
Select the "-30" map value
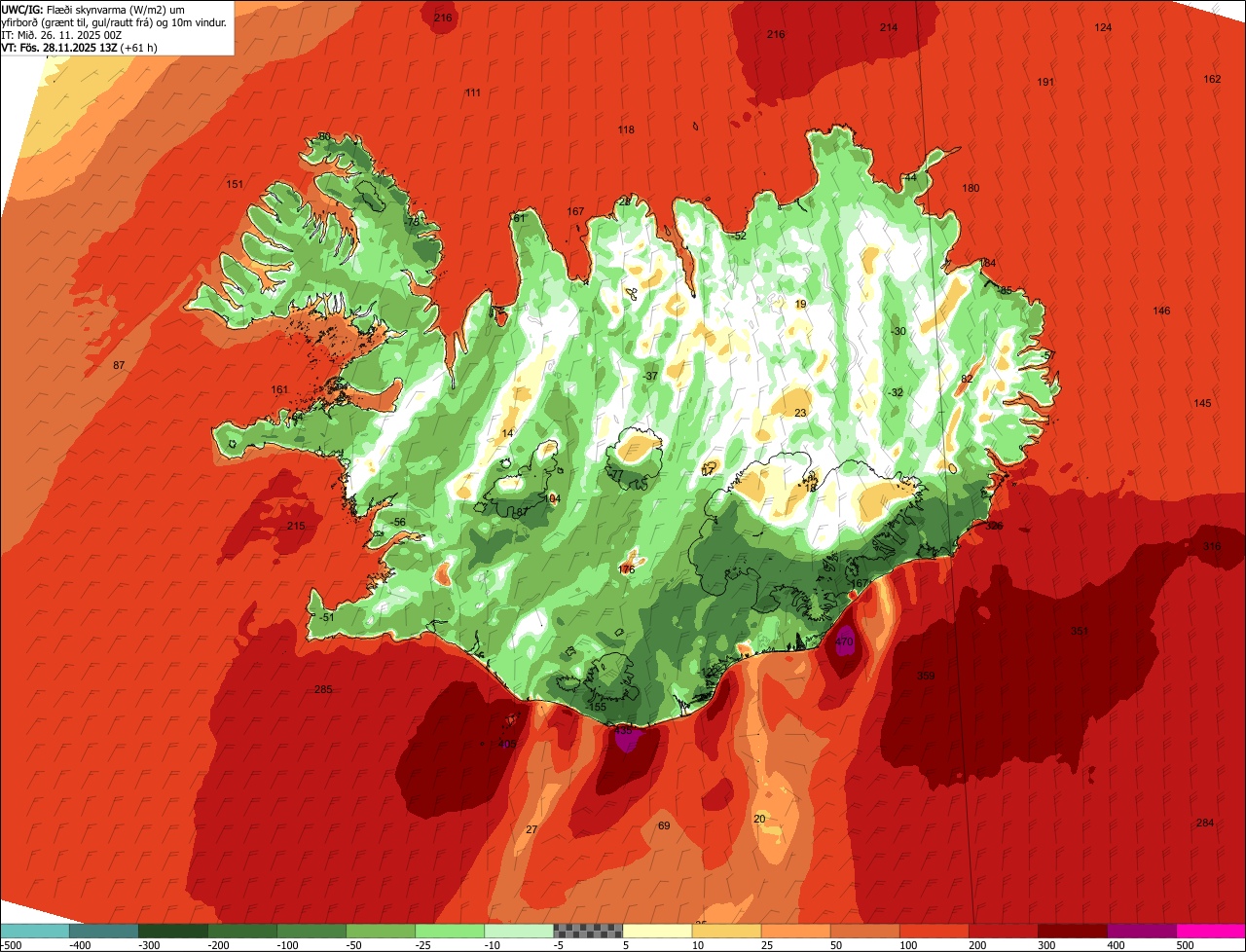[x=898, y=332]
